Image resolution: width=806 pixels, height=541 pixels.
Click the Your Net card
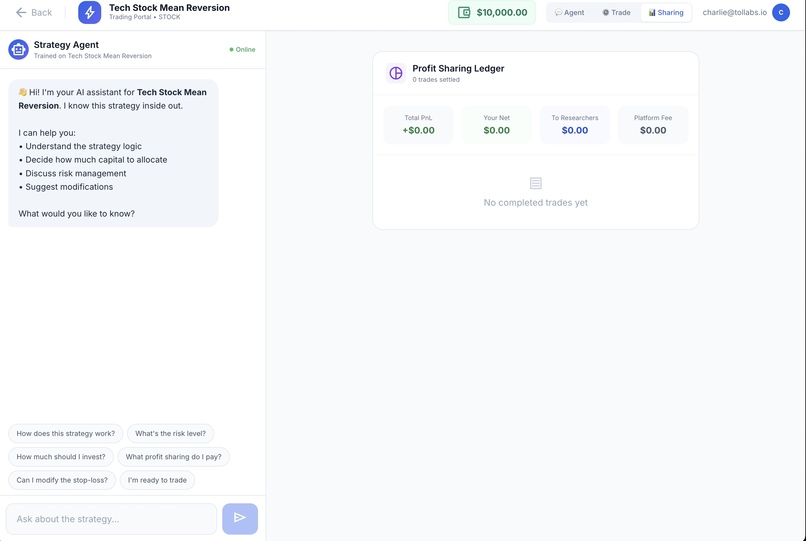tap(497, 125)
